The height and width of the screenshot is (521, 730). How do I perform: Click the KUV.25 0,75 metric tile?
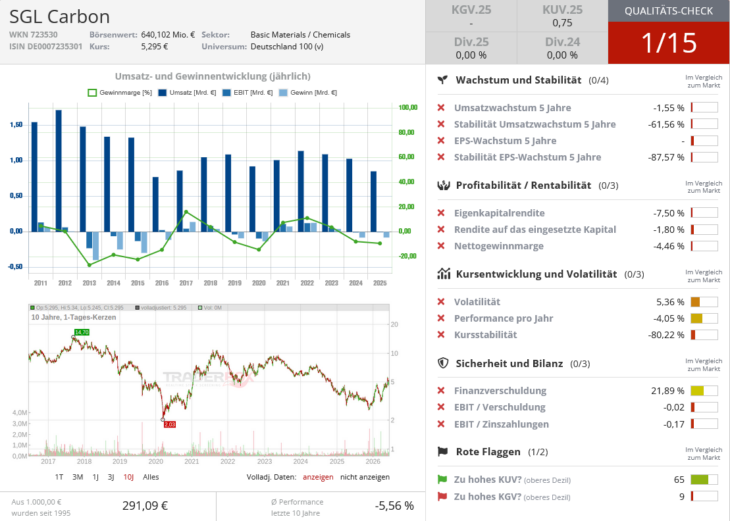[562, 16]
